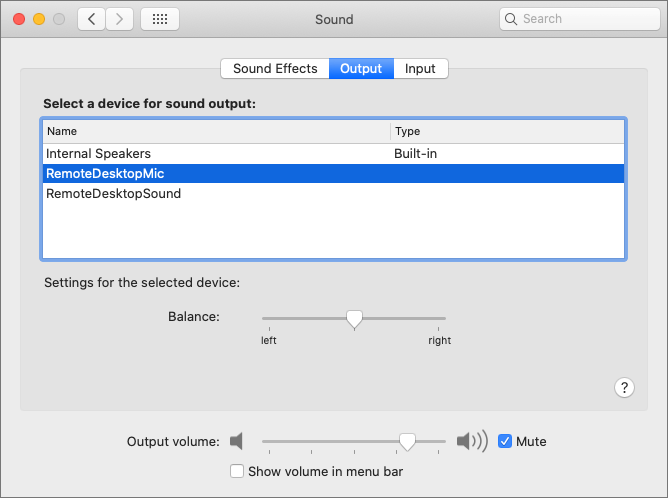
Task: Switch to the Sound Effects tab
Action: pos(275,68)
